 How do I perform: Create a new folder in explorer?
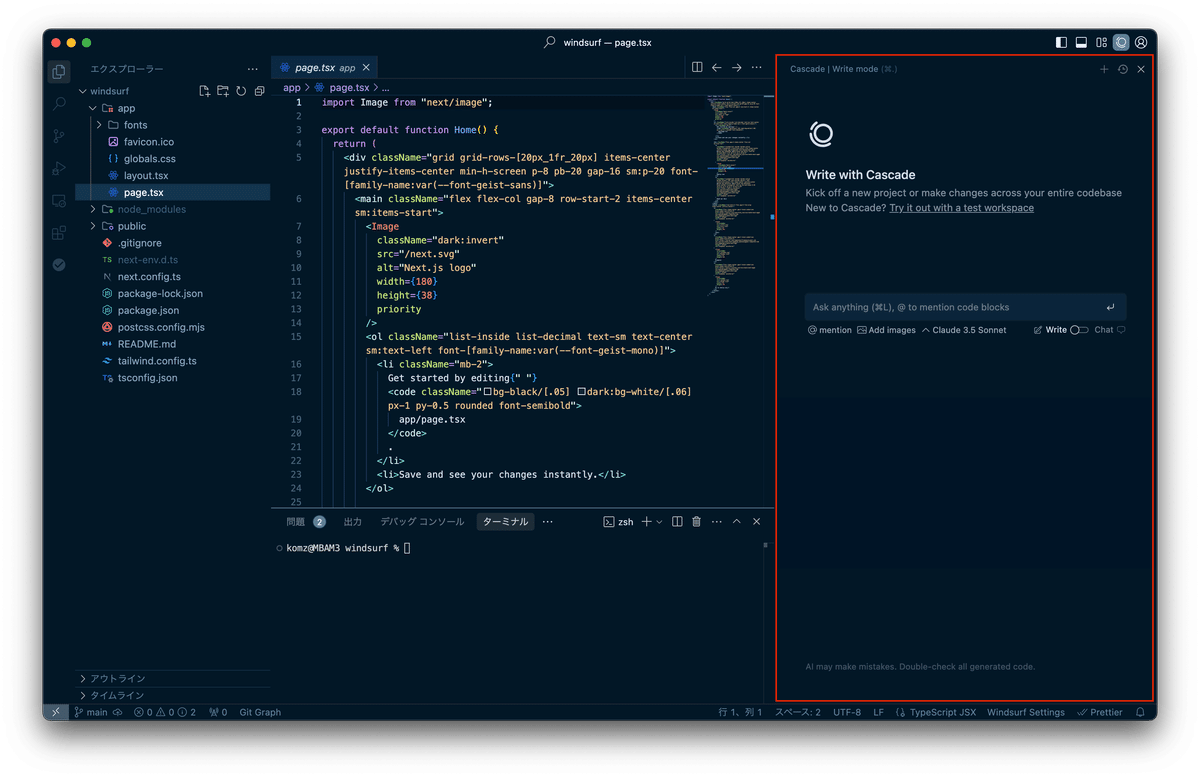point(223,91)
